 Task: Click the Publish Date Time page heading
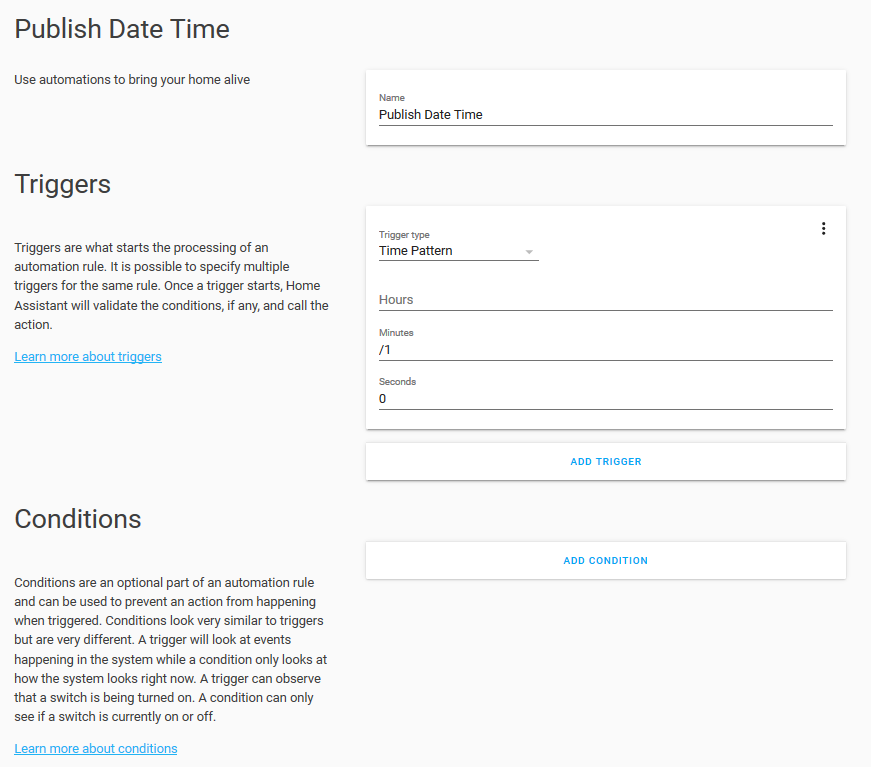pos(122,30)
